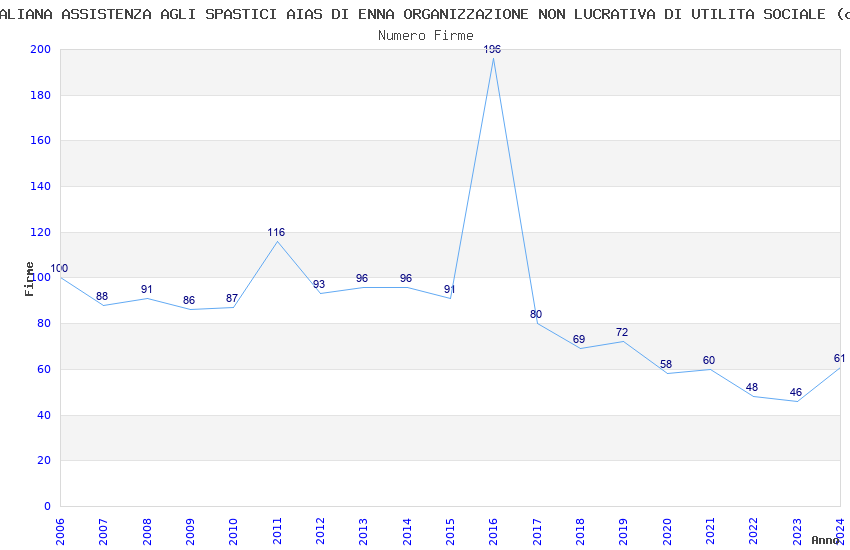Select the 140 value on vertical axis

pyautogui.click(x=41, y=186)
